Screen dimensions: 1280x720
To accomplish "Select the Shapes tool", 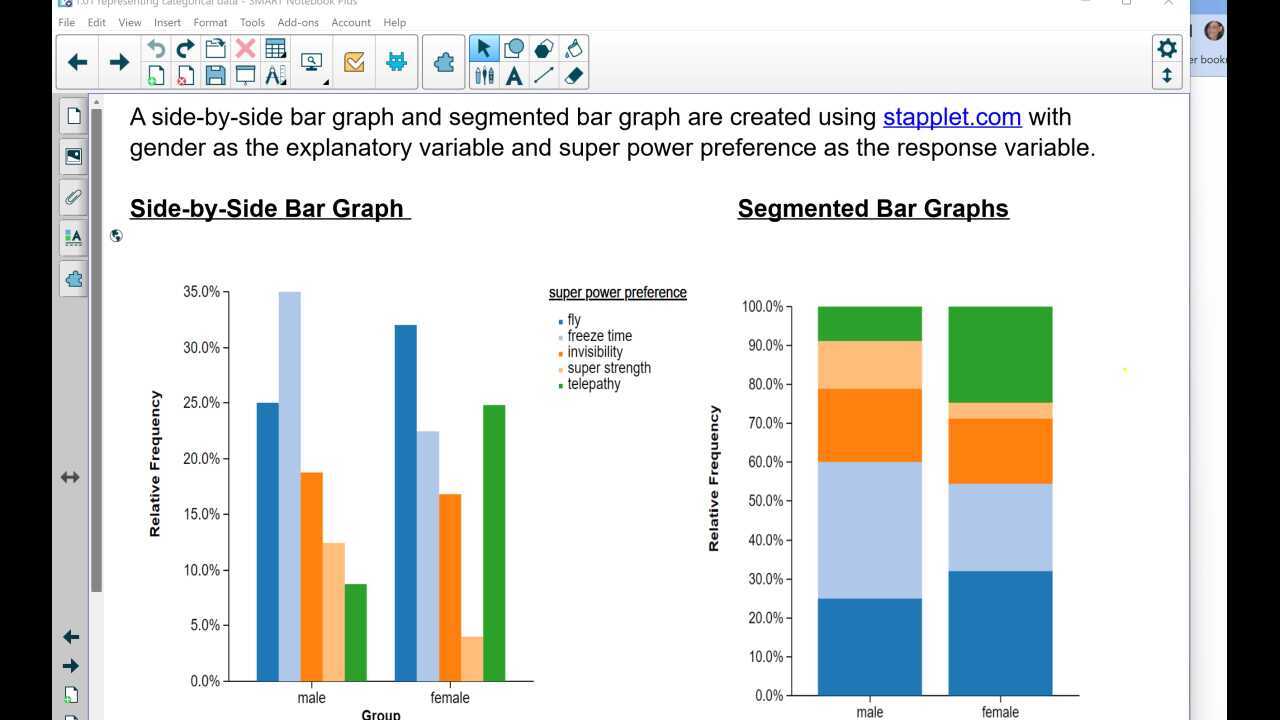I will (x=514, y=48).
